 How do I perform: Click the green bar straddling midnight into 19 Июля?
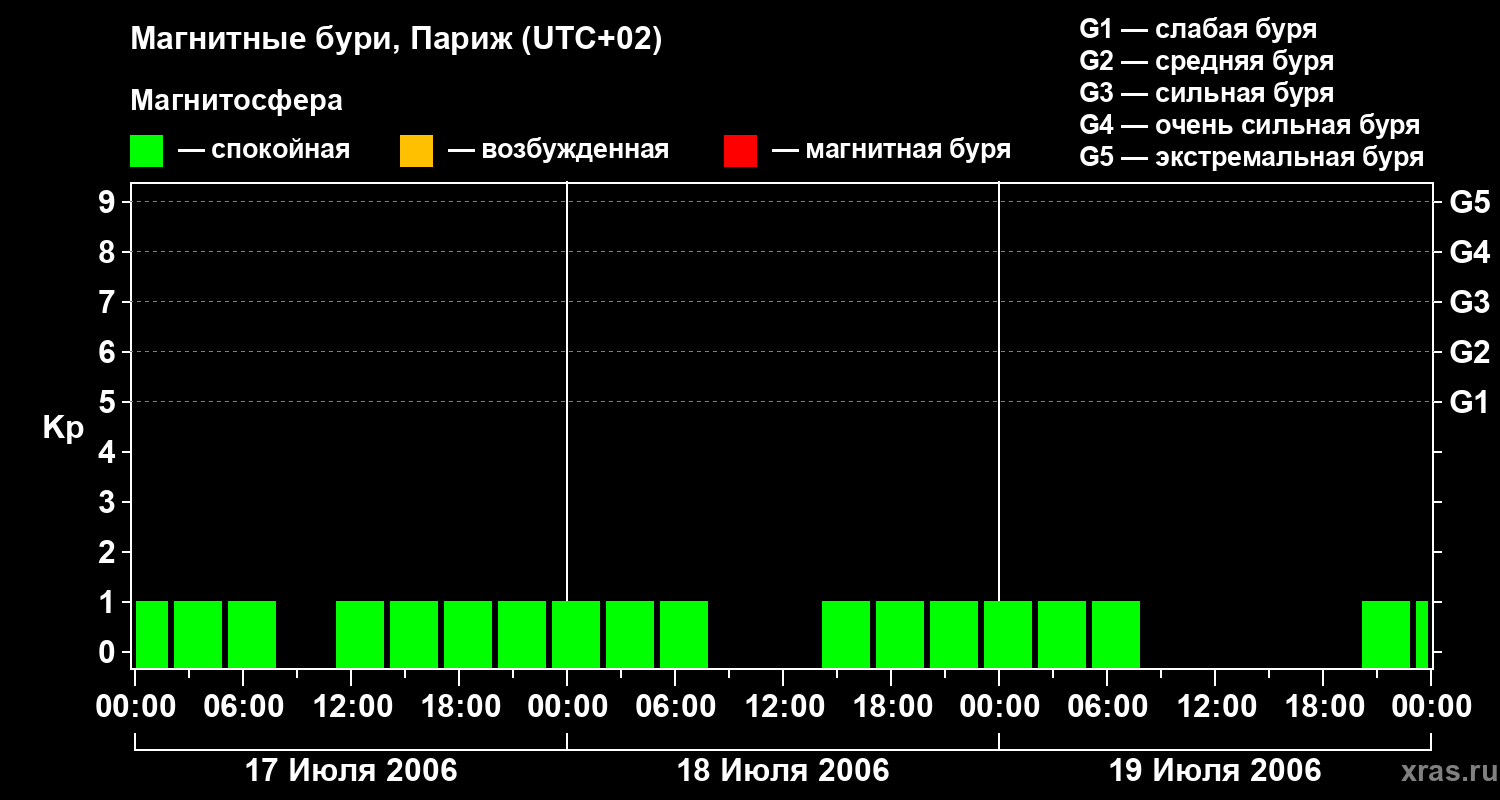1008,634
